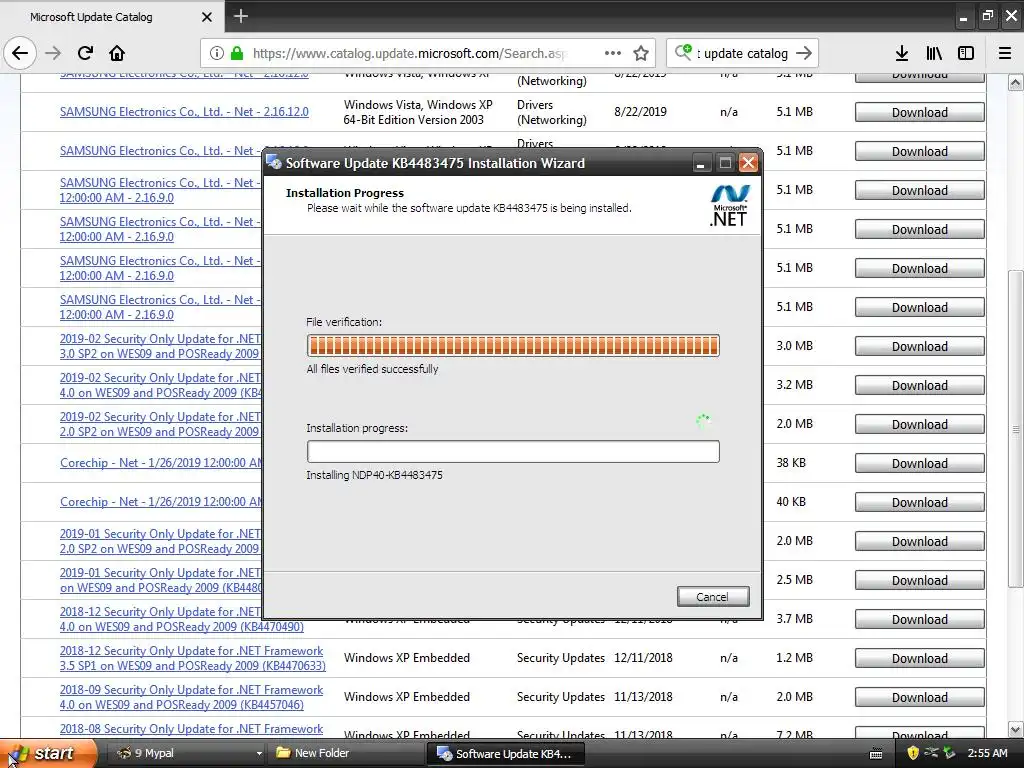This screenshot has width=1024, height=768.
Task: Open 2019-02 Security Only Update .NET 2.0 SP2 link
Action: [x=160, y=424]
